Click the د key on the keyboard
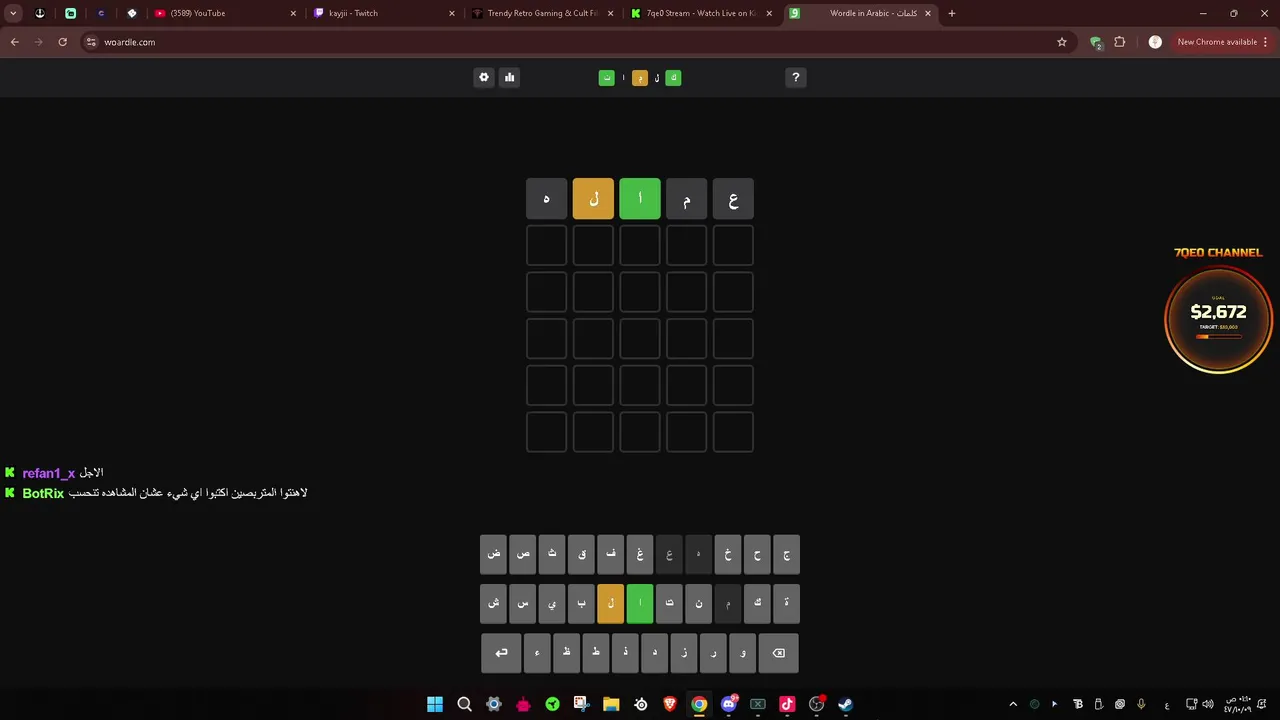Screen dimensions: 1280x720 [655, 653]
